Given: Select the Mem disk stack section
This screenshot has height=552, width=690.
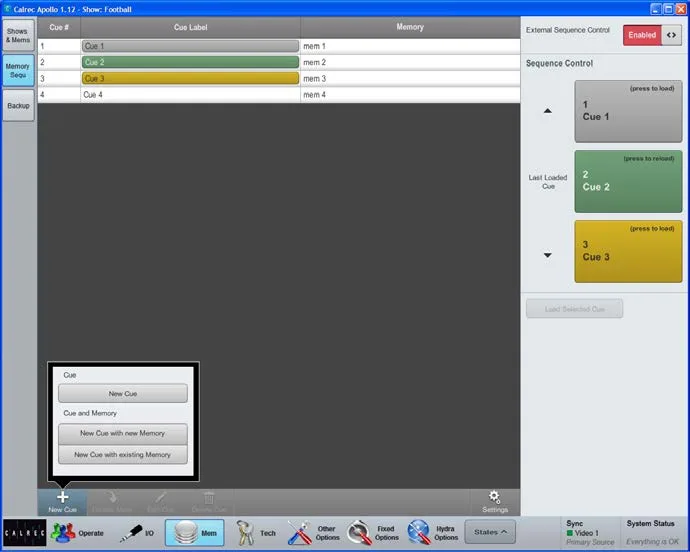Looking at the screenshot, I should click(195, 533).
